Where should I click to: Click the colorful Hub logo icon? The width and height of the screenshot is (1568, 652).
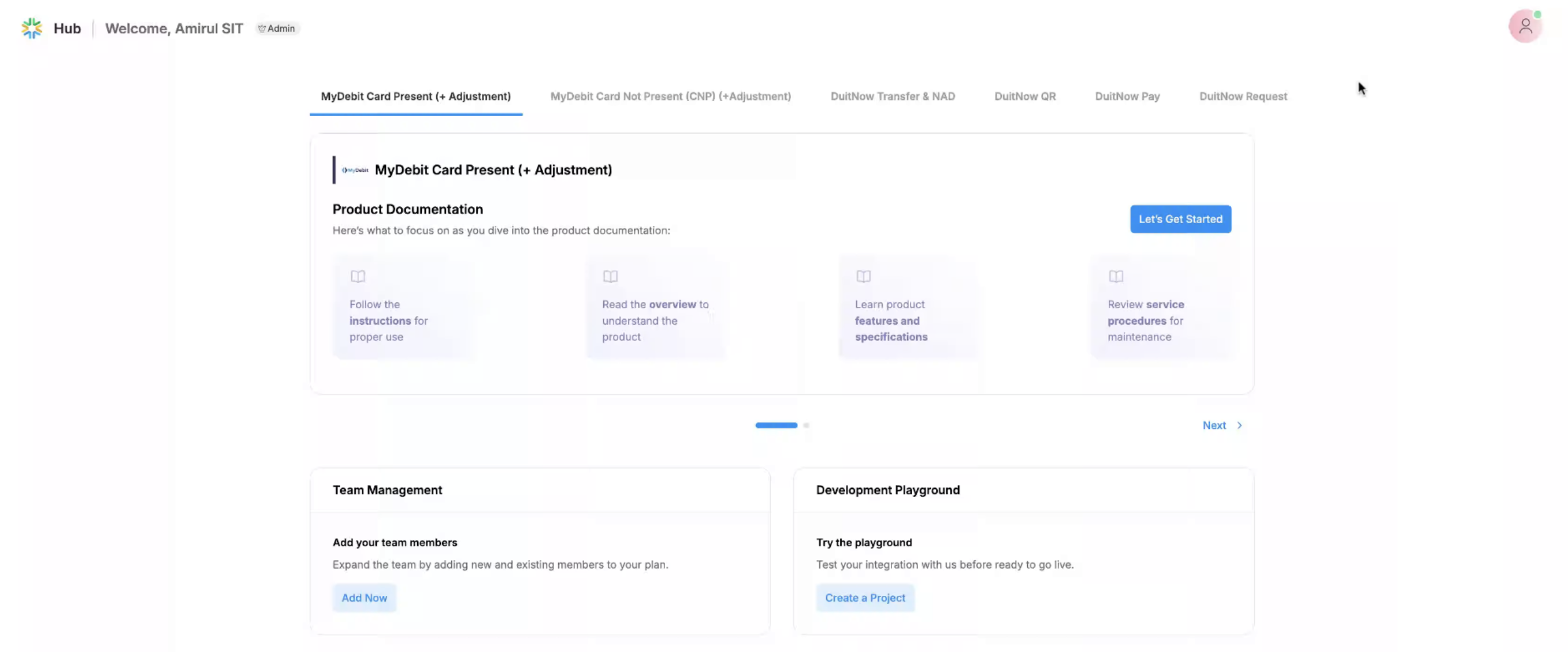click(x=32, y=28)
